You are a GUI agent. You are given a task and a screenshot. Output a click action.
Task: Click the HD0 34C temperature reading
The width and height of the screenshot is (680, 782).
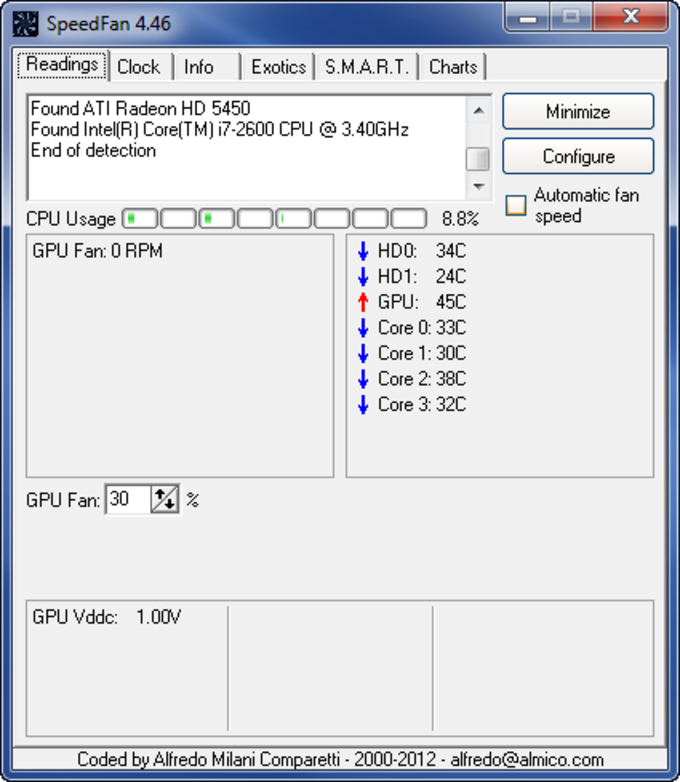click(422, 251)
